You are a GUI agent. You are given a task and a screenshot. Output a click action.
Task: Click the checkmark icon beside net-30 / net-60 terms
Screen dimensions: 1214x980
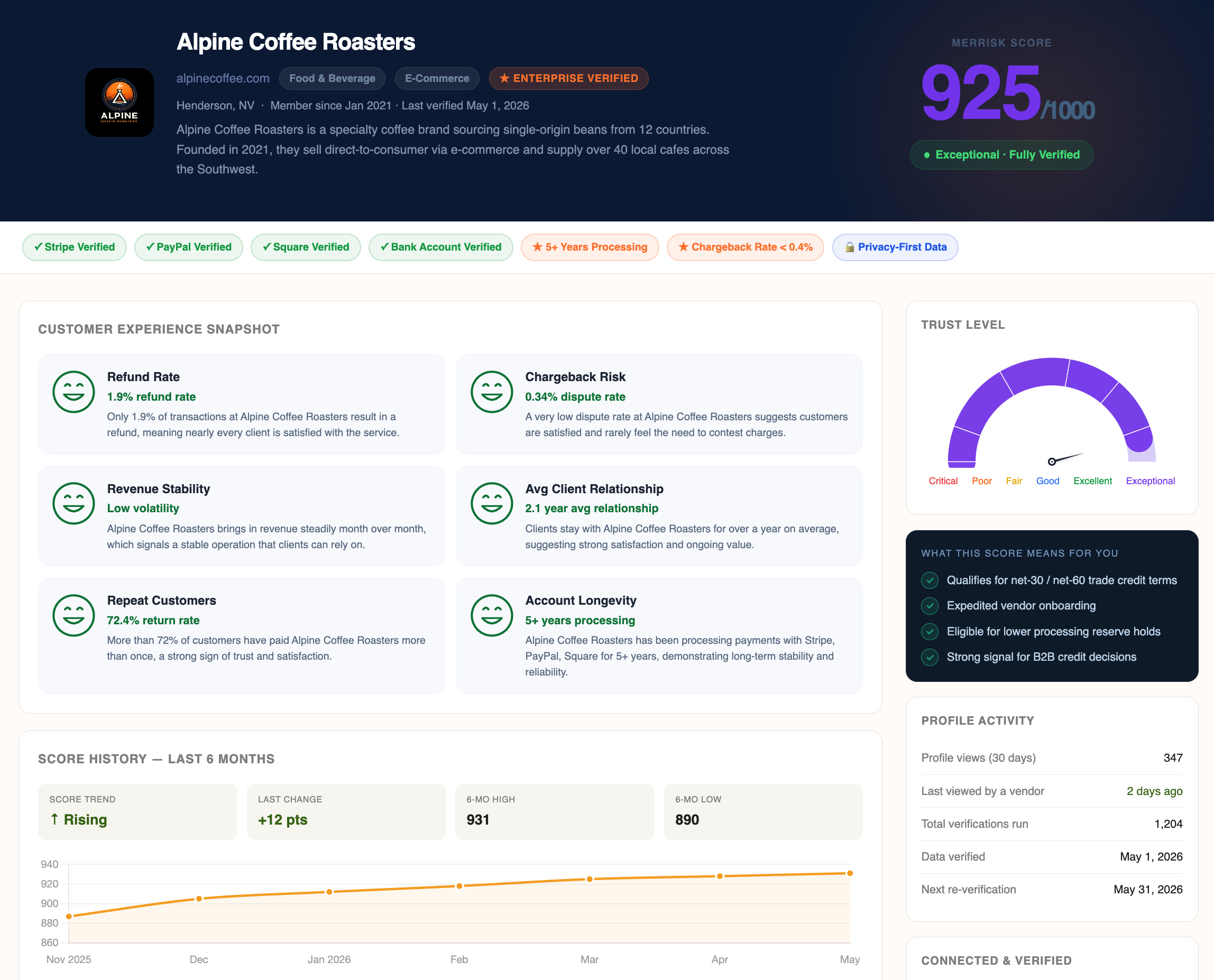pos(930,580)
